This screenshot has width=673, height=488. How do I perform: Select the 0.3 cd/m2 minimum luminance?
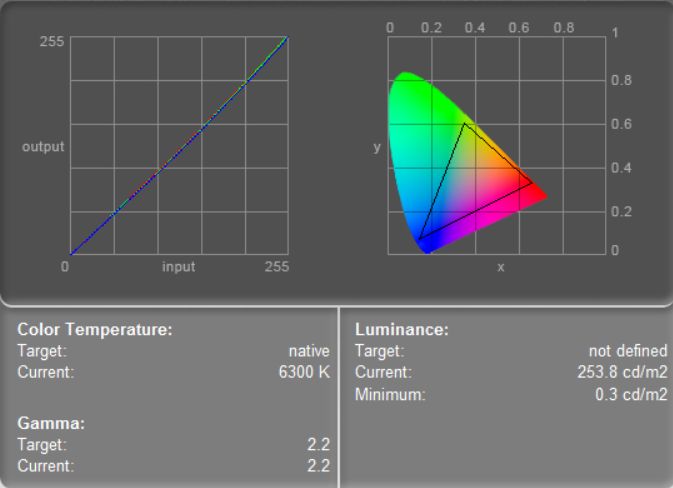(x=631, y=394)
